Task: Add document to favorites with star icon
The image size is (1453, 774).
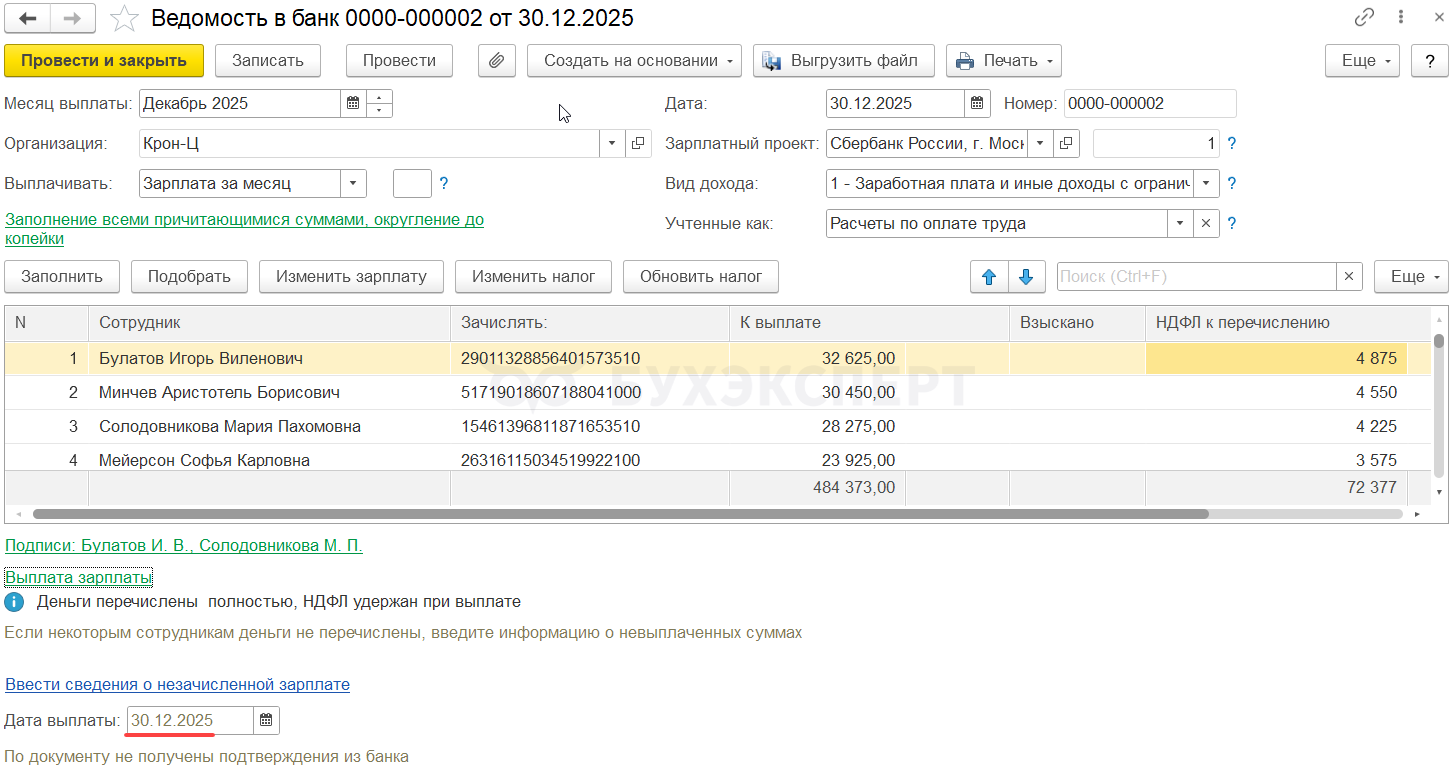Action: click(124, 18)
